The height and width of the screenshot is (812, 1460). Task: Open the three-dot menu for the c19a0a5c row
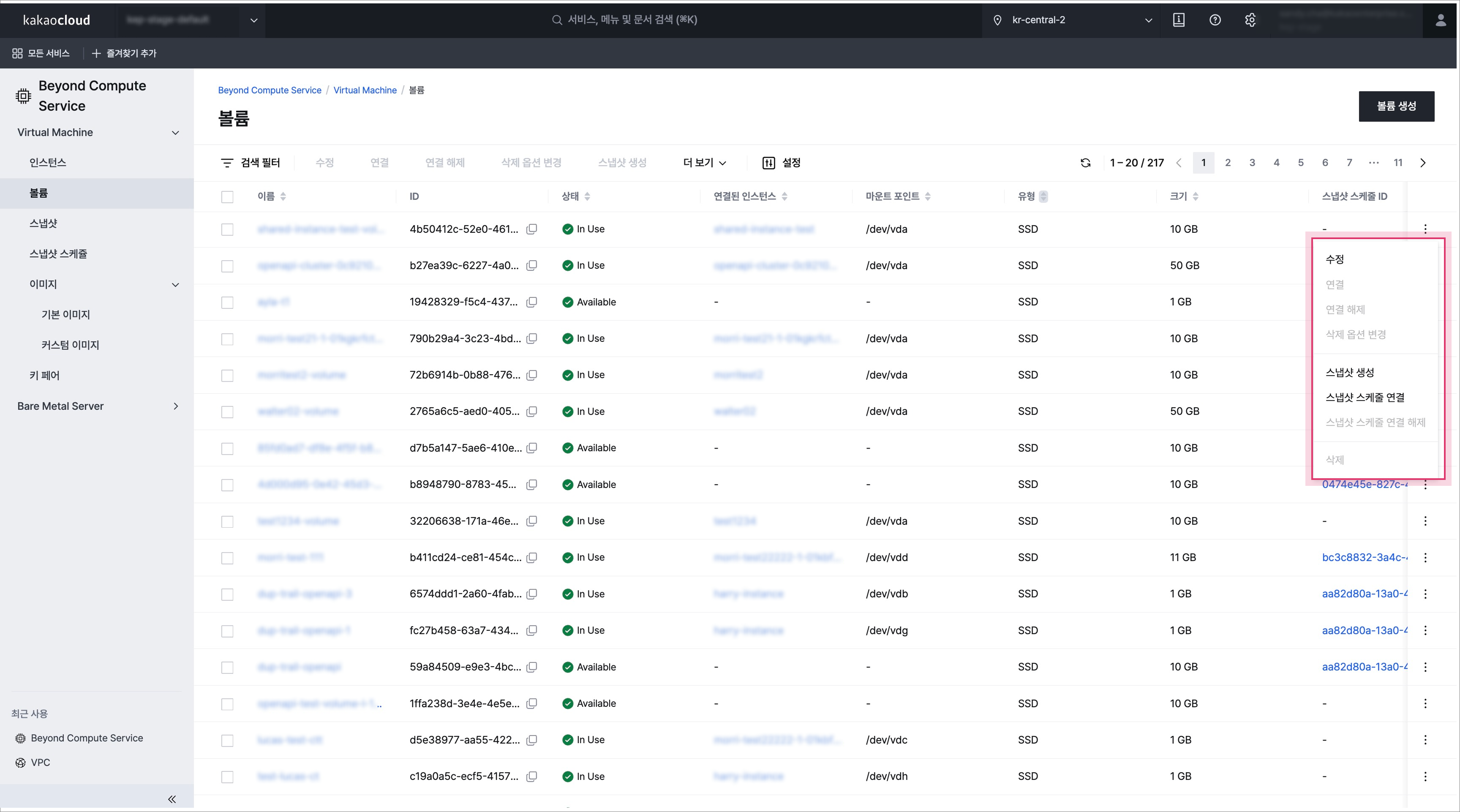(1425, 777)
